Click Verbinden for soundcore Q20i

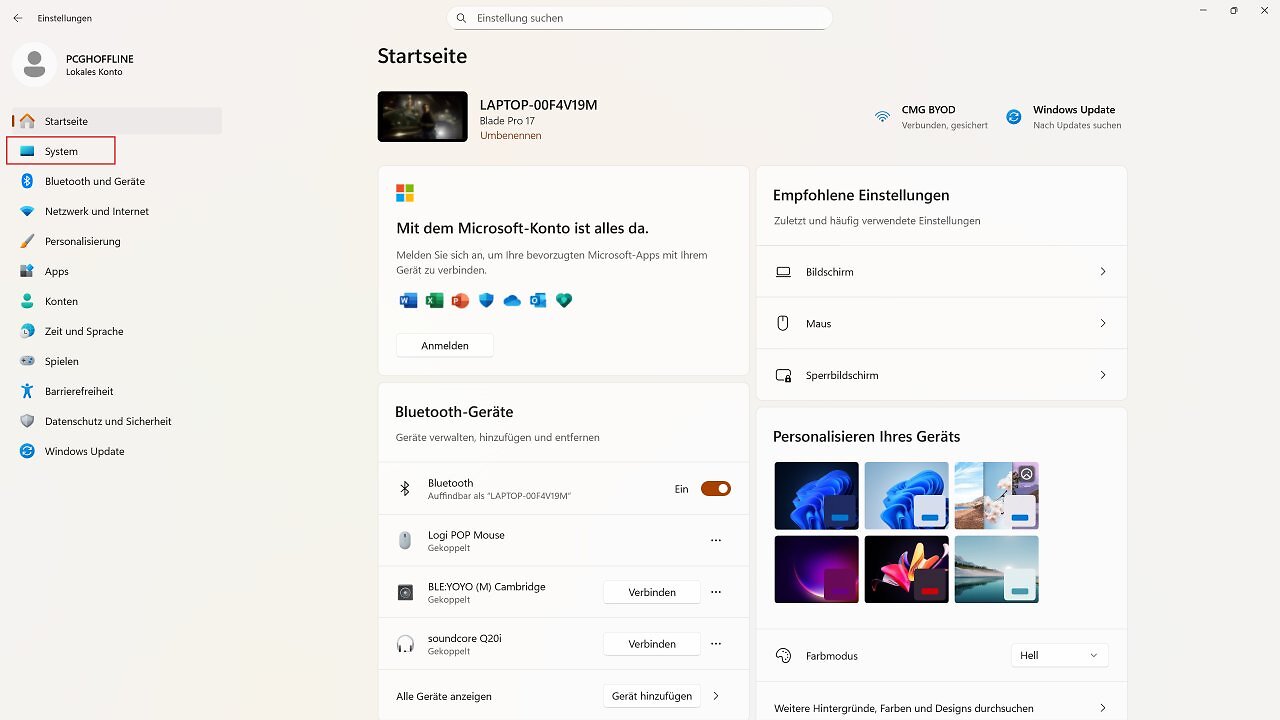pos(652,644)
